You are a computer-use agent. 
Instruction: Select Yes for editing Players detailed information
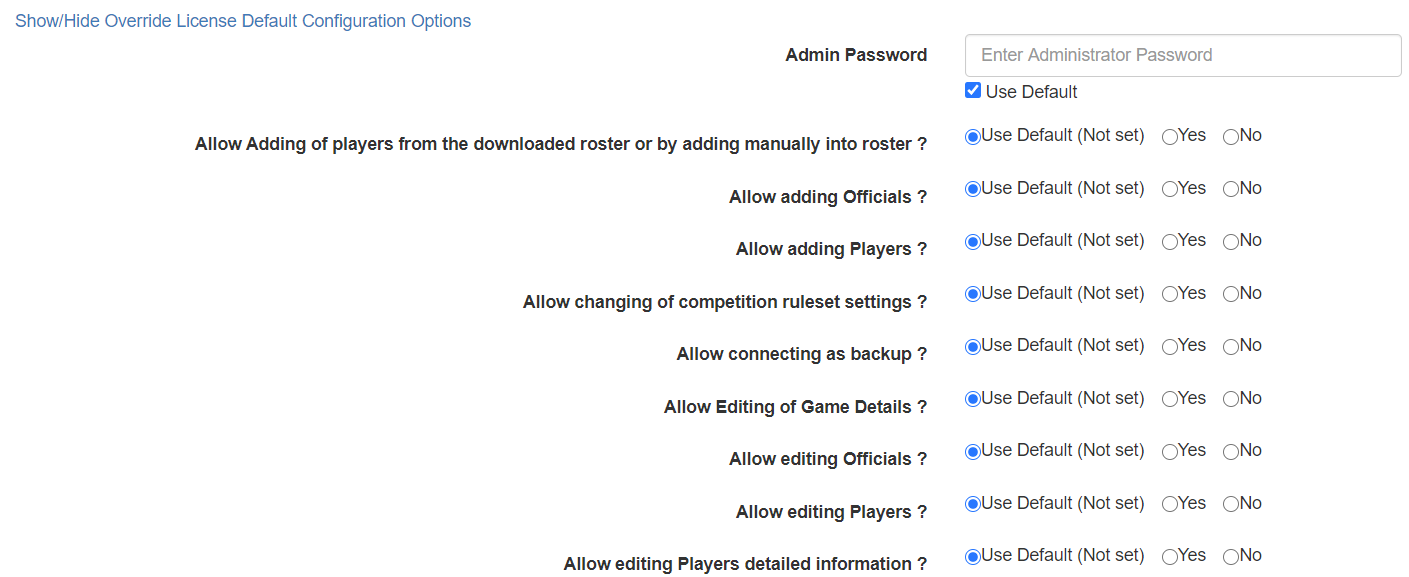[x=1170, y=557]
